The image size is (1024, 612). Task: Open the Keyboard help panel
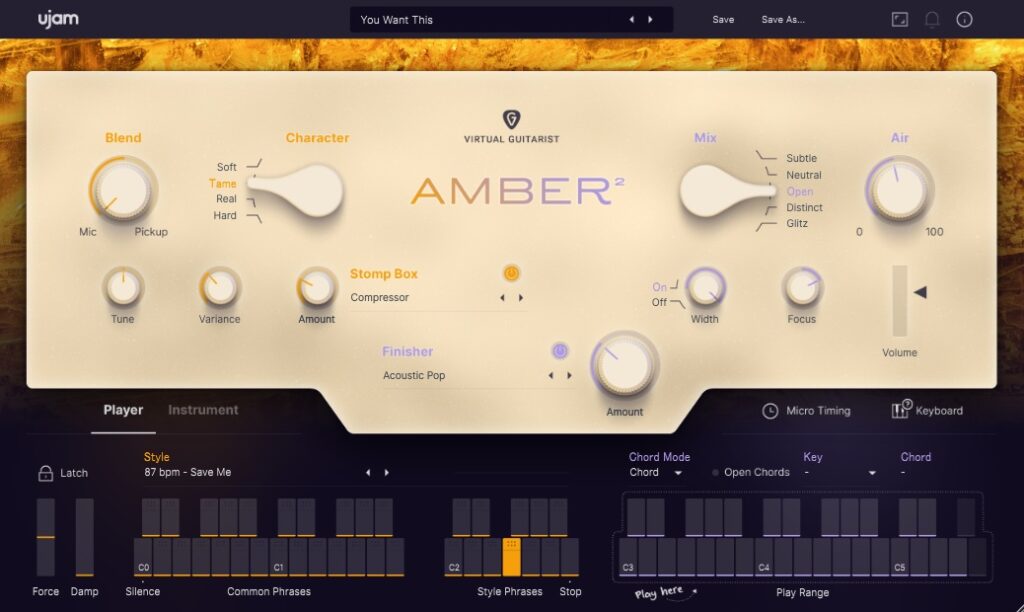[x=927, y=410]
